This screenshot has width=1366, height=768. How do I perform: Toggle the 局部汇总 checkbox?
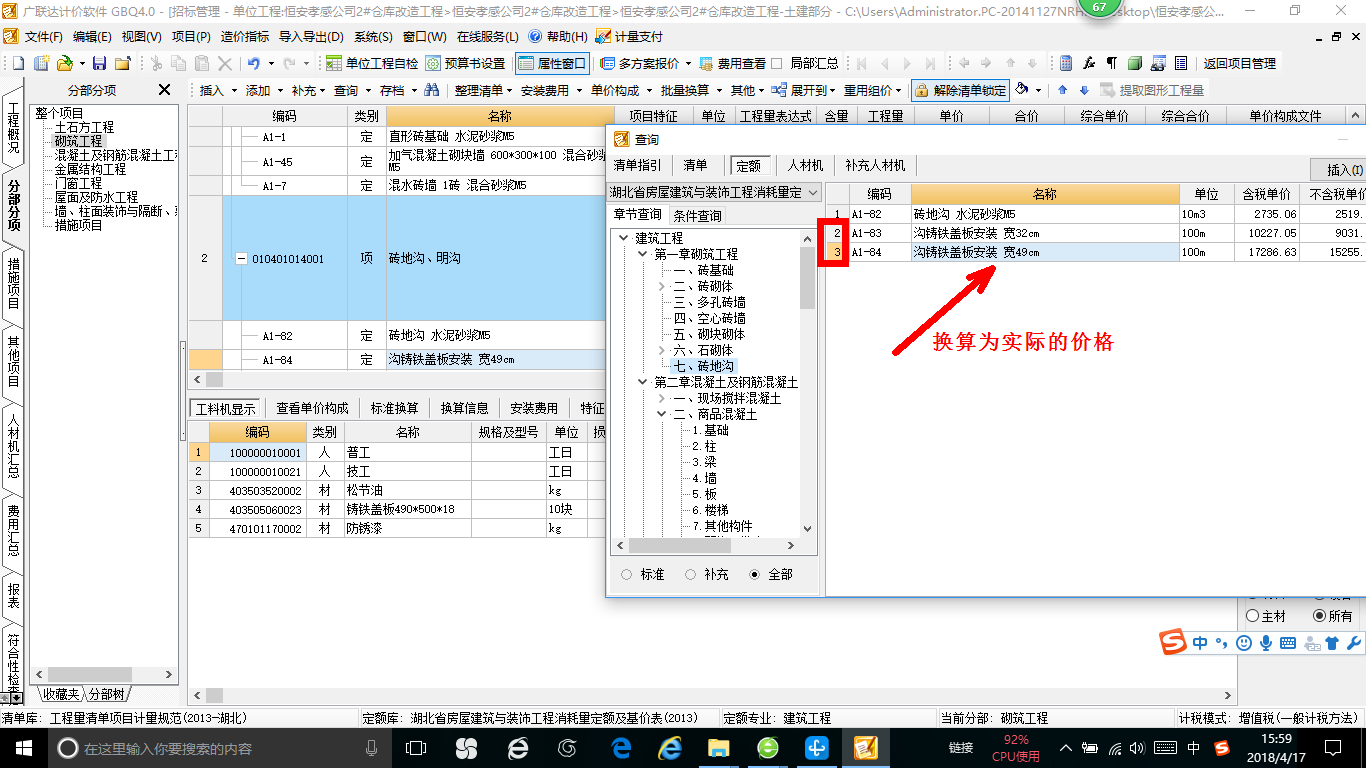point(777,63)
